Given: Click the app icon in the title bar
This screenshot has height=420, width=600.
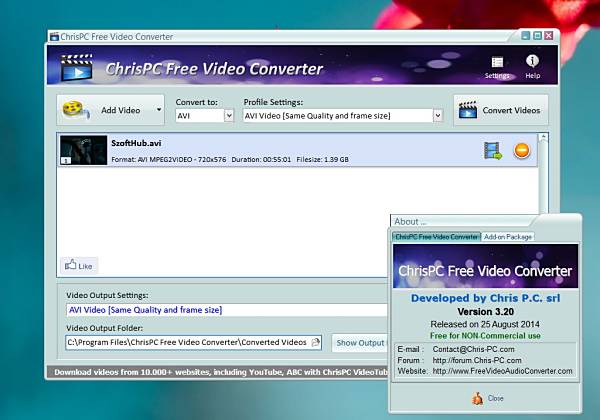Looking at the screenshot, I should pos(54,37).
